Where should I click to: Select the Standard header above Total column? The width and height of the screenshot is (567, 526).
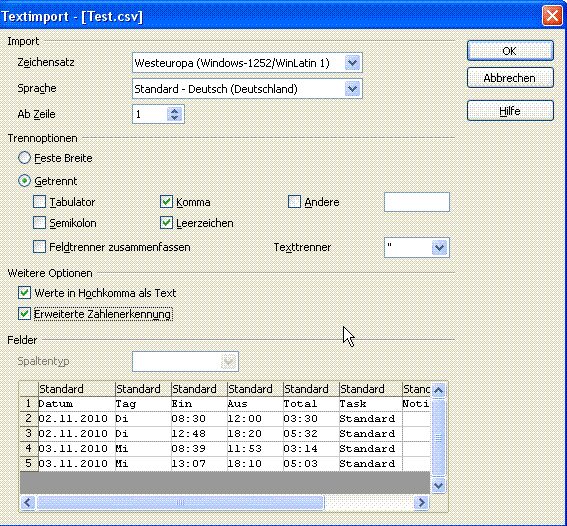pyautogui.click(x=311, y=389)
